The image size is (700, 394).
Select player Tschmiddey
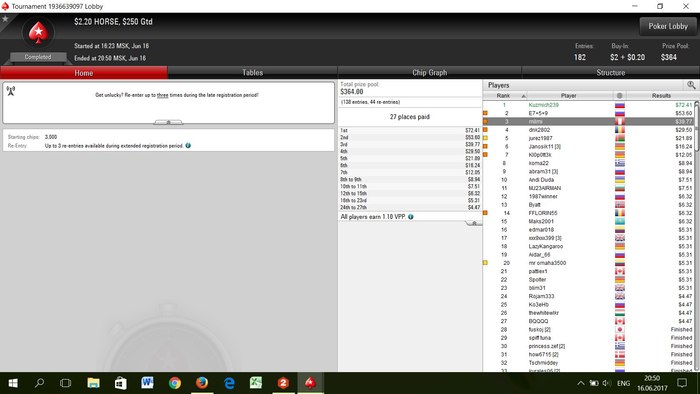pos(543,363)
